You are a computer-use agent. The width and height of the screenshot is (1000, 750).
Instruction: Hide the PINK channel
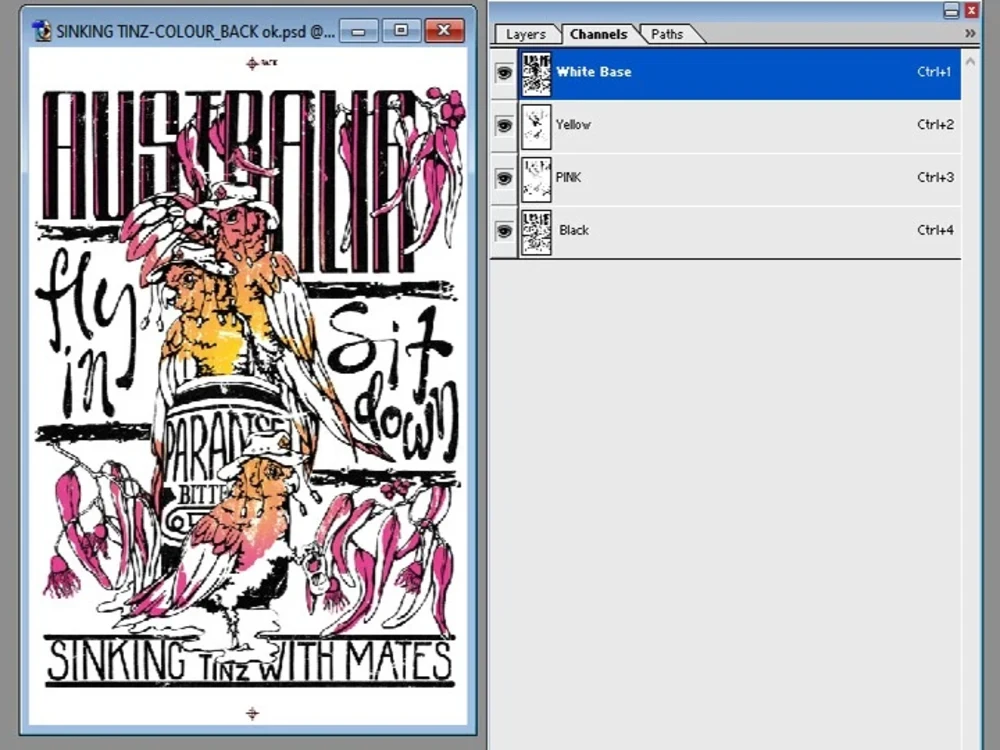(504, 177)
